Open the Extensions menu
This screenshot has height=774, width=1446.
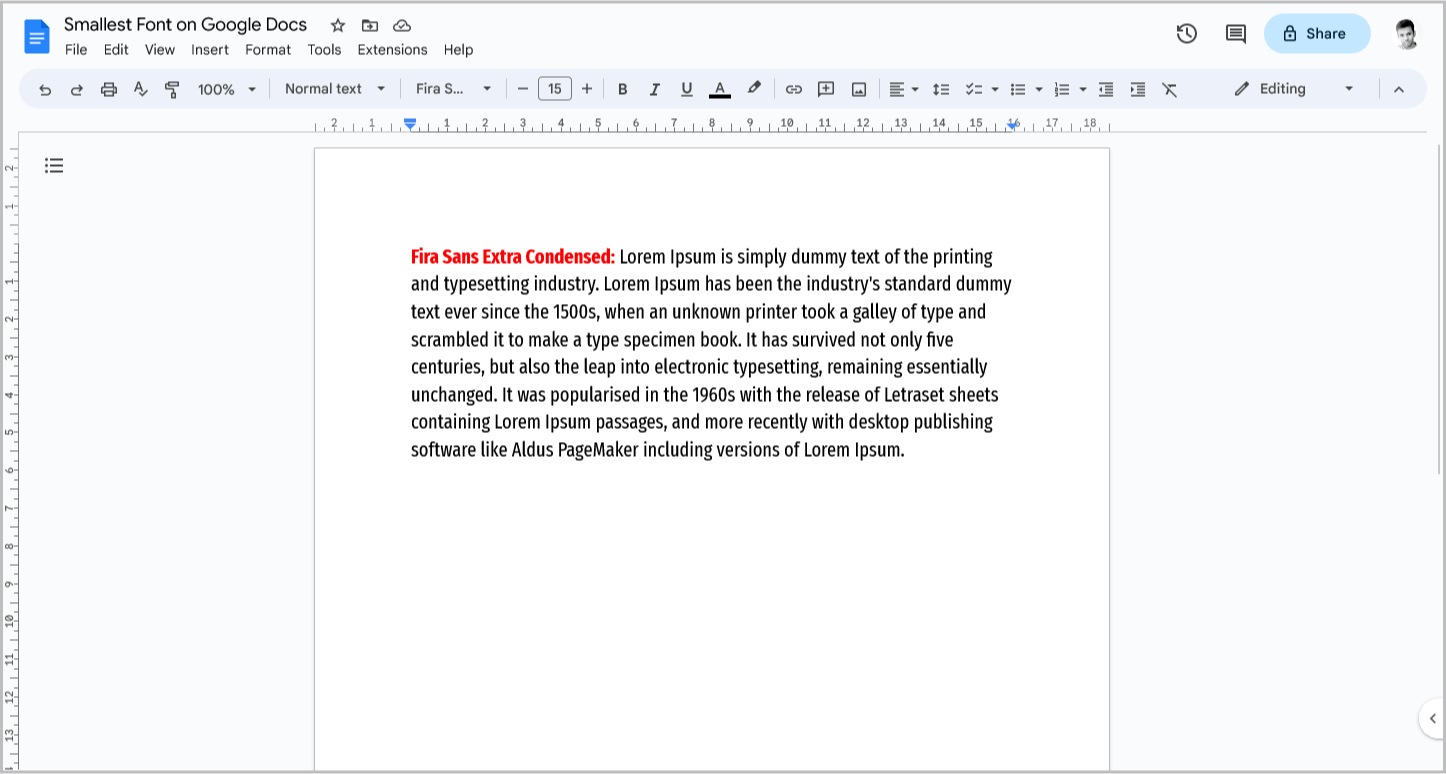pos(392,50)
